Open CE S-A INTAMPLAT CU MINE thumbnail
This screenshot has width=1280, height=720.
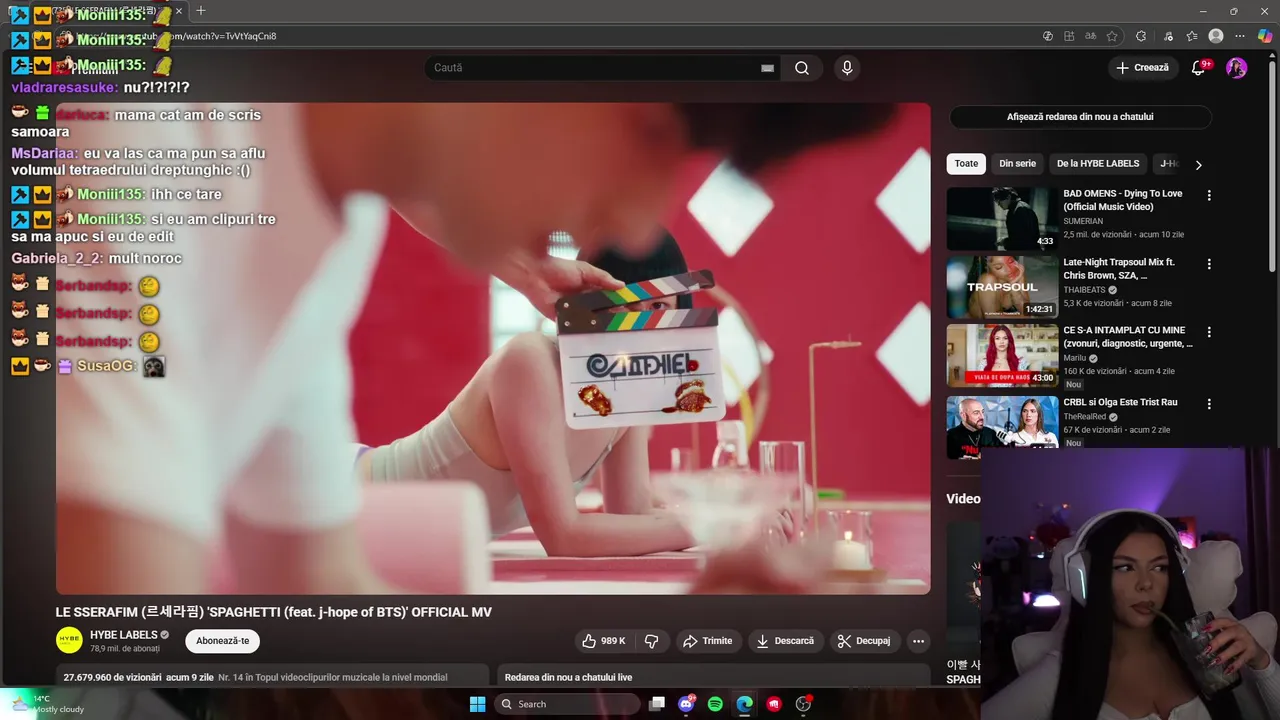click(1002, 355)
